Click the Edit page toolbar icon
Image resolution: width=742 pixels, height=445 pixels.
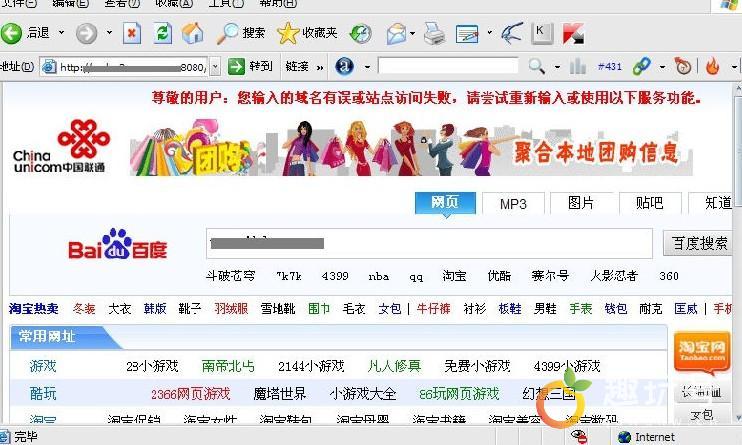(467, 34)
